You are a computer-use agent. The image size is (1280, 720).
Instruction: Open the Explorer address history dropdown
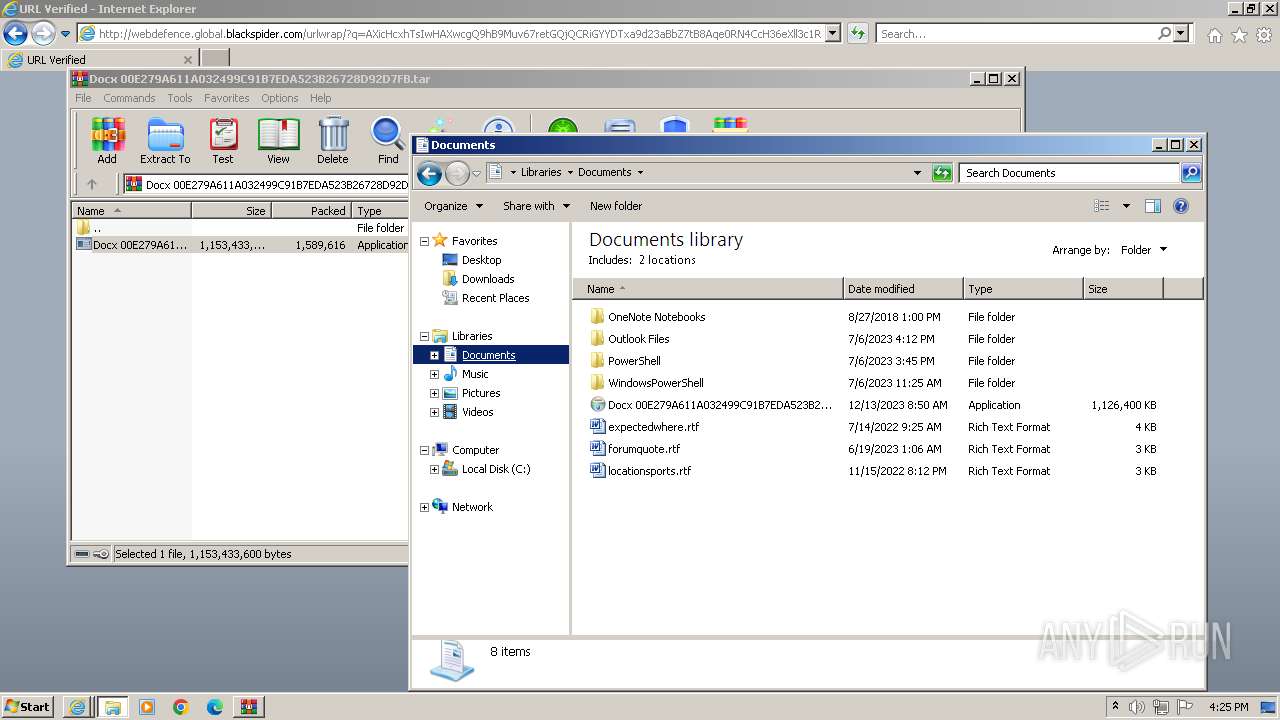coord(917,173)
